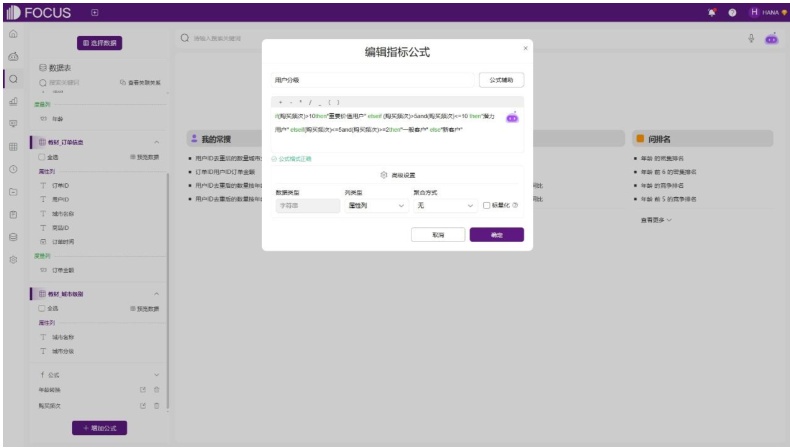
Task: Enable the 标量化 checkbox
Action: [x=486, y=206]
